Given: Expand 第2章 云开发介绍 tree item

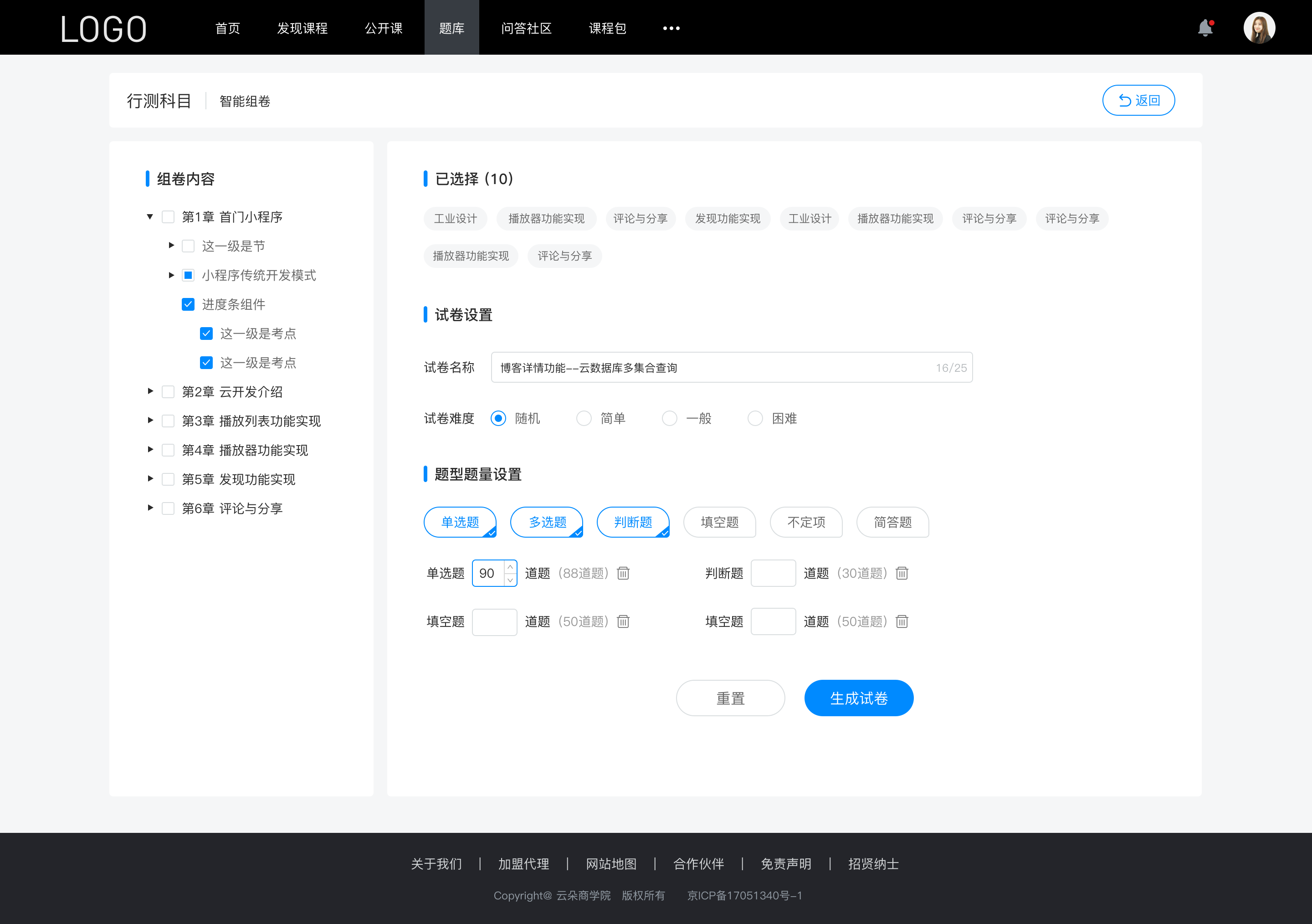Looking at the screenshot, I should pos(151,391).
